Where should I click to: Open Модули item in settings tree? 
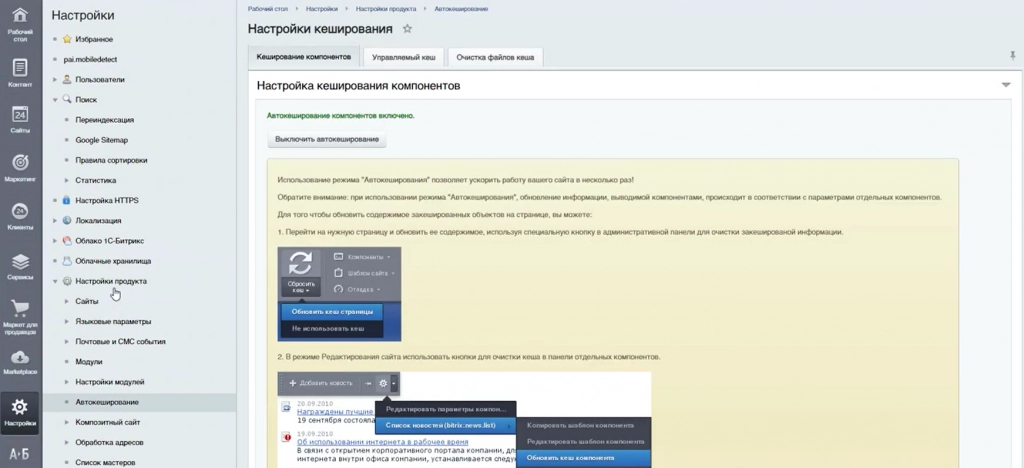(x=89, y=362)
